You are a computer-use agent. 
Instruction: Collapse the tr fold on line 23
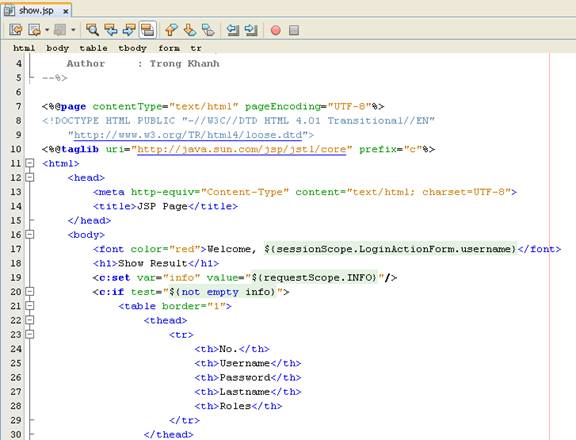(30, 334)
